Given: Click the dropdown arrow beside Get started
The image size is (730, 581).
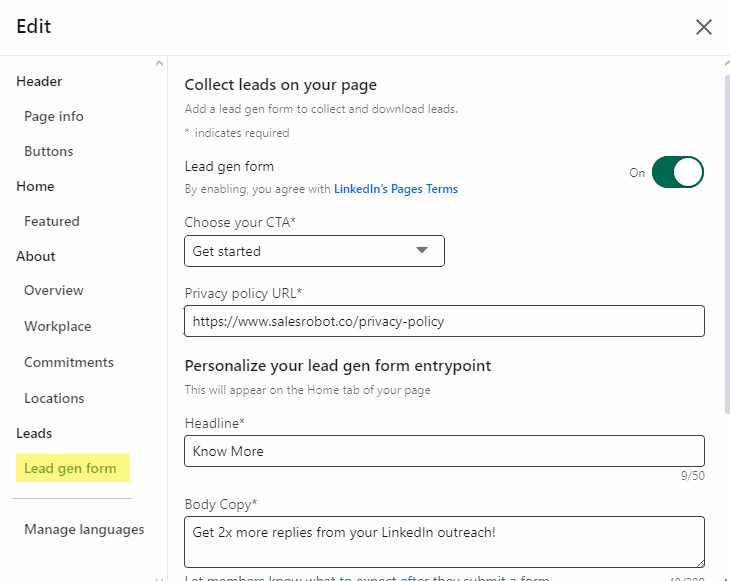Looking at the screenshot, I should click(422, 250).
